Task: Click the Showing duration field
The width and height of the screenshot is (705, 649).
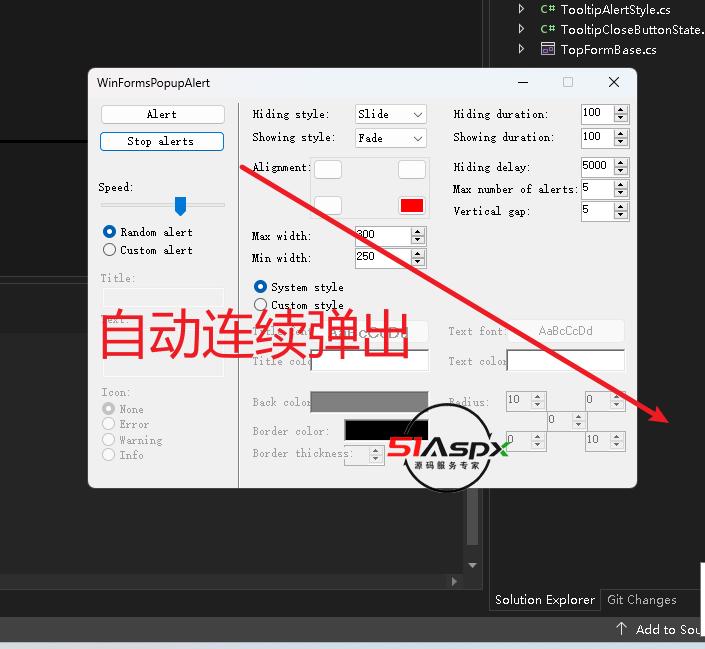Action: (597, 137)
